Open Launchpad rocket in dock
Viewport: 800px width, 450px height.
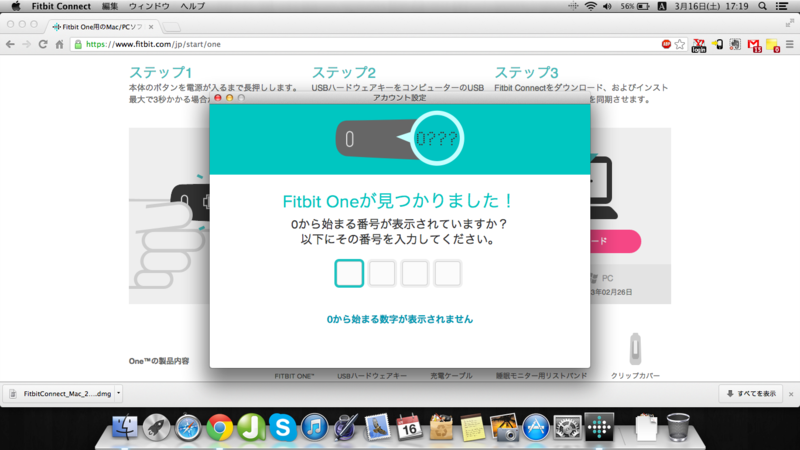click(156, 427)
